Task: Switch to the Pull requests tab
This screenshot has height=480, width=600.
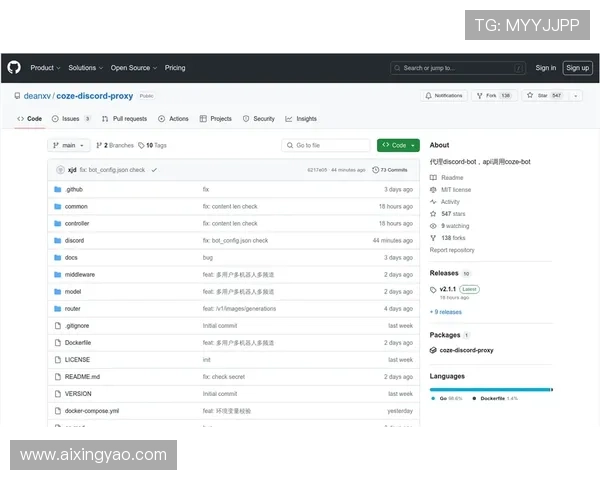Action: (x=124, y=118)
